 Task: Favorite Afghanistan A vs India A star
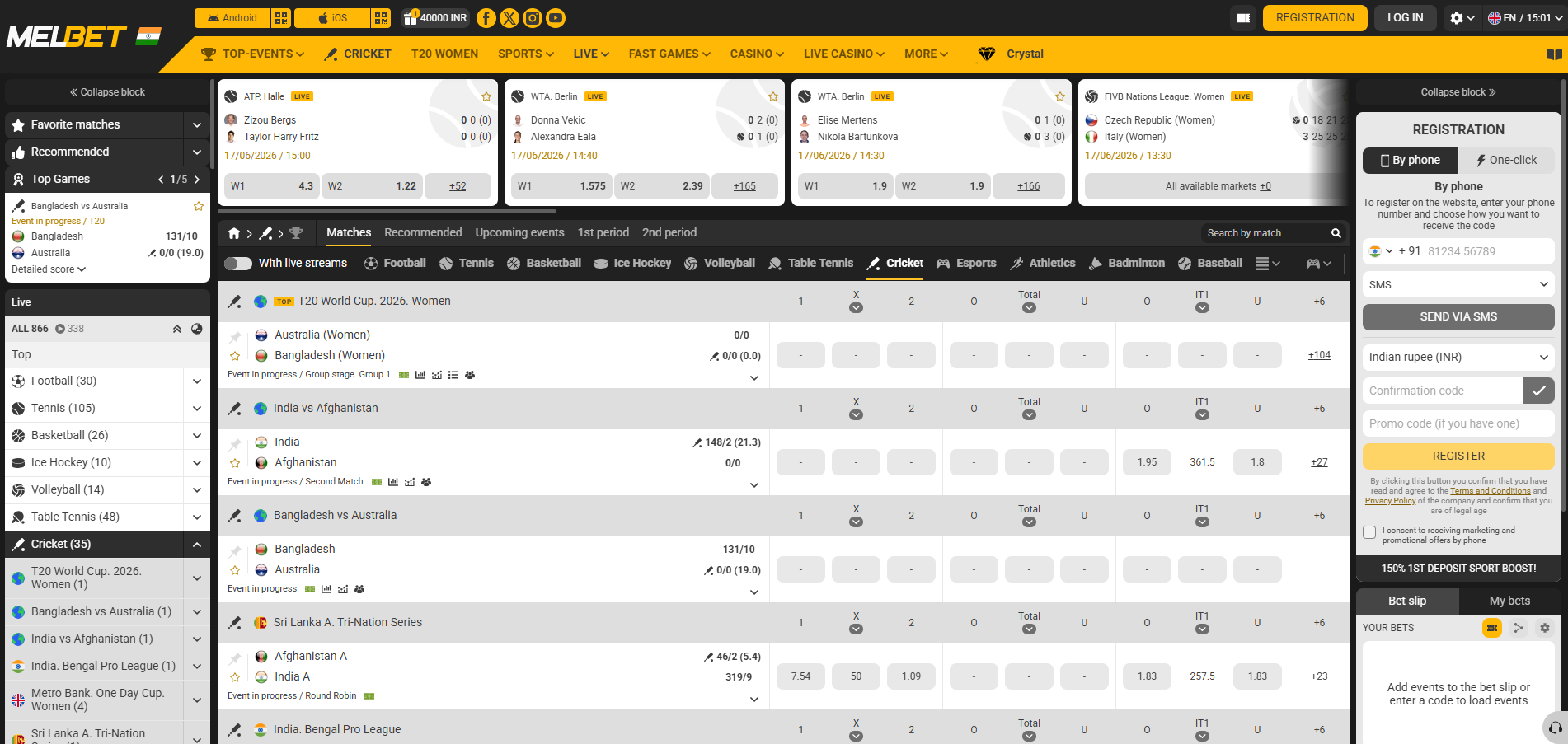pos(235,677)
